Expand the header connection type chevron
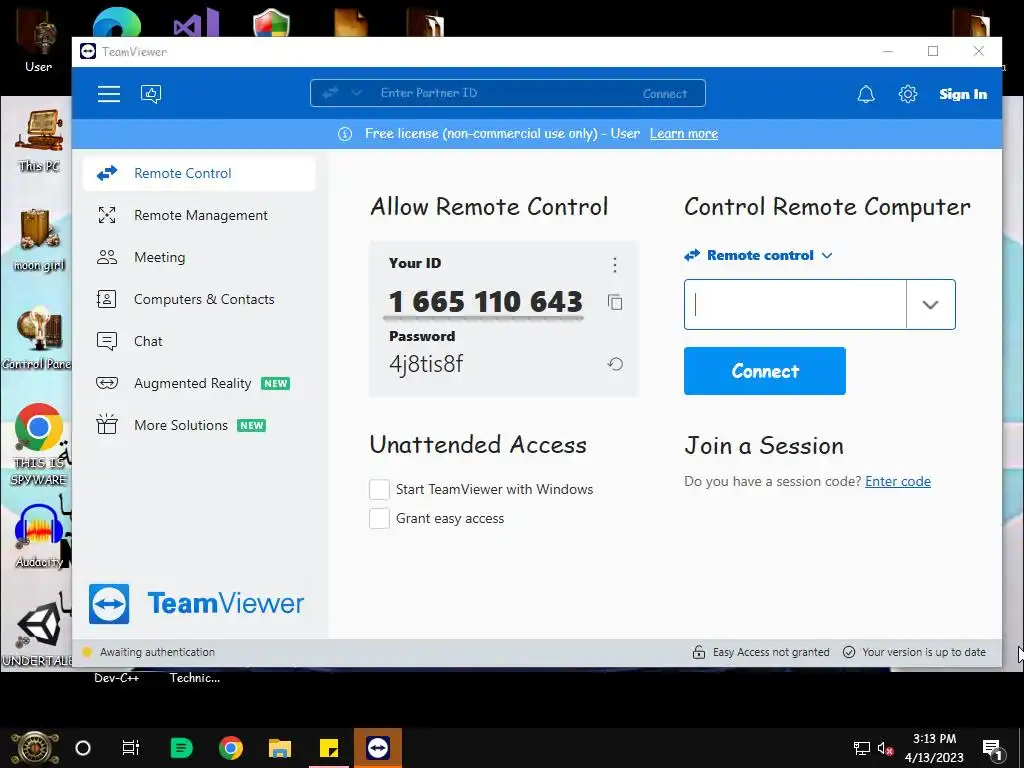This screenshot has width=1024, height=768. coord(357,93)
